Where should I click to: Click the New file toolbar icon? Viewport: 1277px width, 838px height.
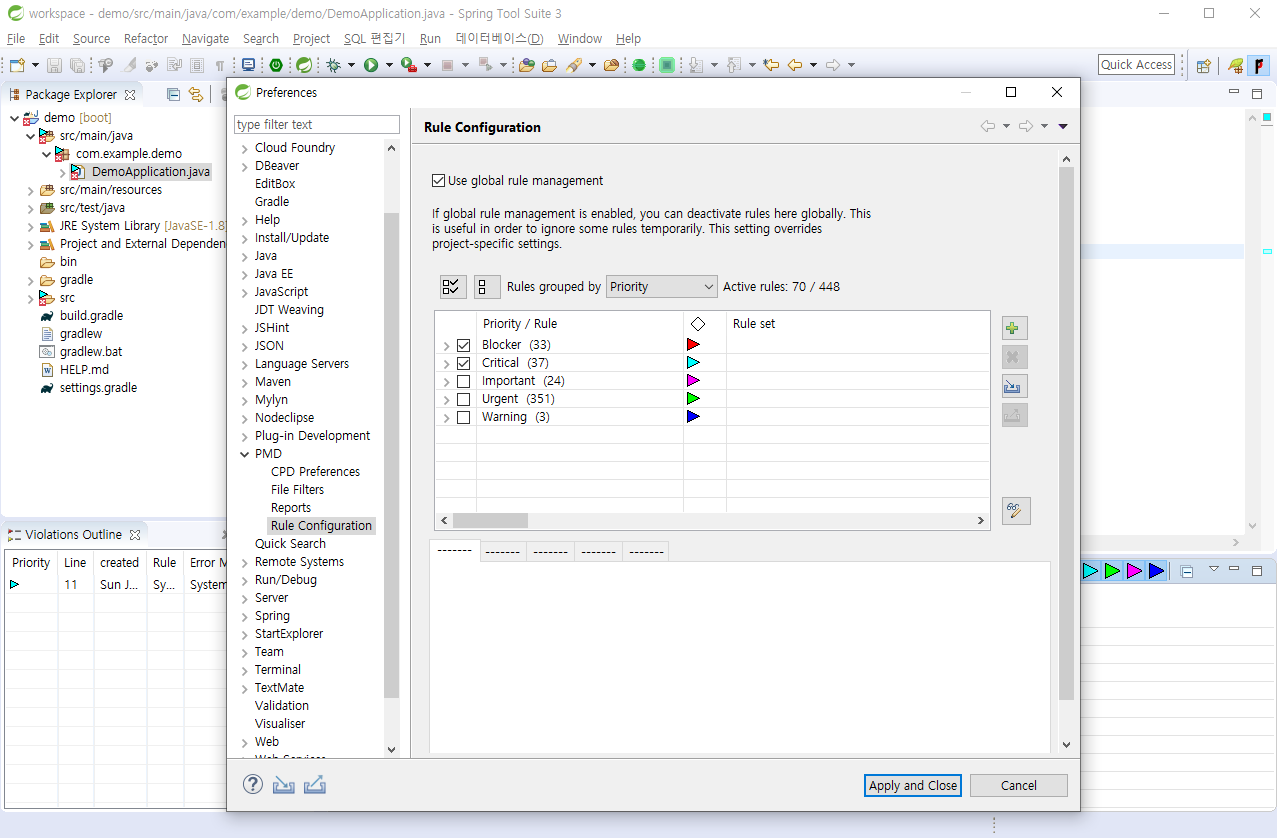[x=18, y=65]
